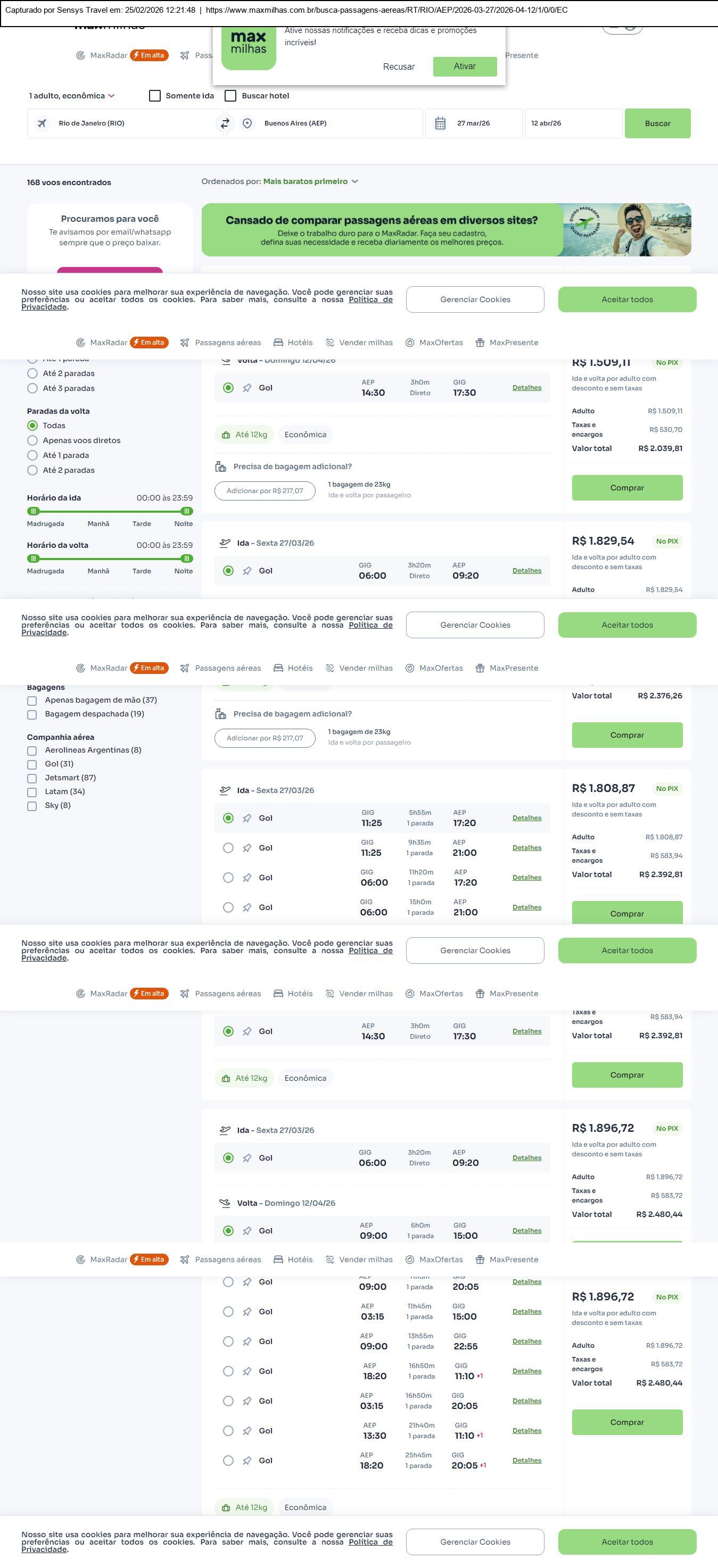Click location pin icon in Buenos Aires field

coord(247,123)
